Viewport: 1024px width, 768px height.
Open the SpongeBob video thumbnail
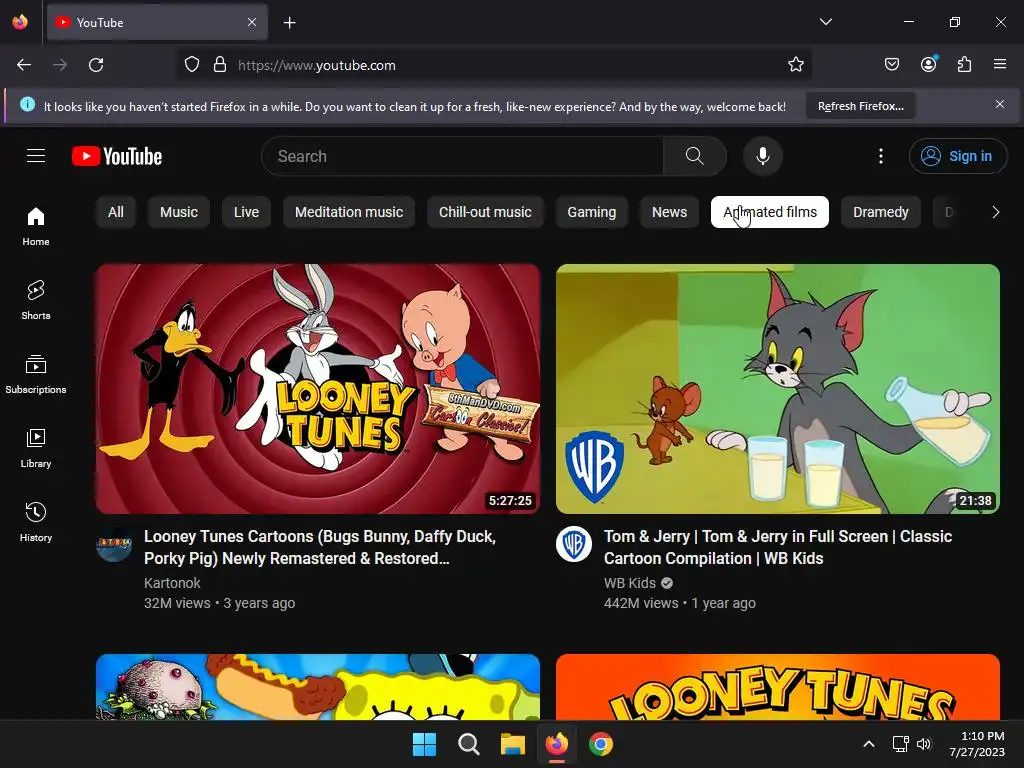click(318, 687)
